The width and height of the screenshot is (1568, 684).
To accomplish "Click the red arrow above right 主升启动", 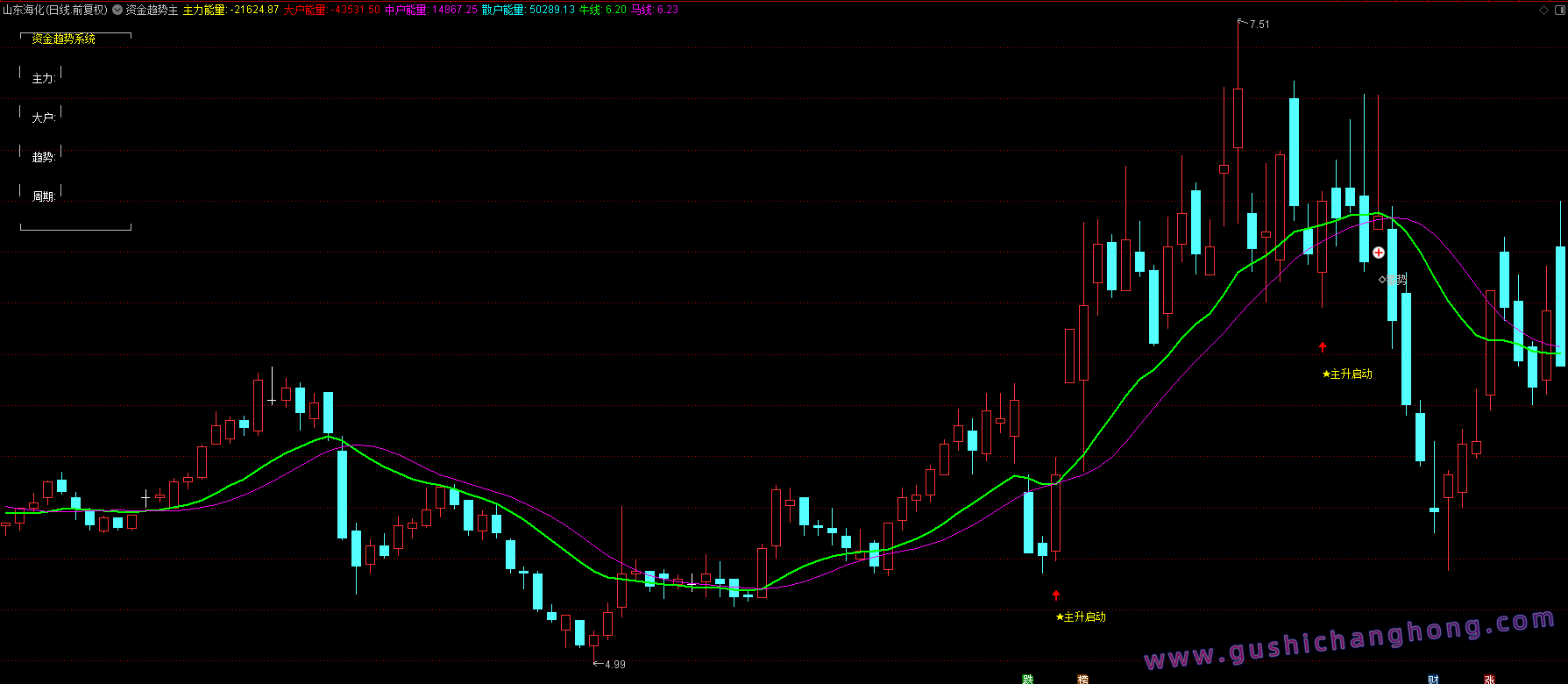I will pyautogui.click(x=1323, y=347).
